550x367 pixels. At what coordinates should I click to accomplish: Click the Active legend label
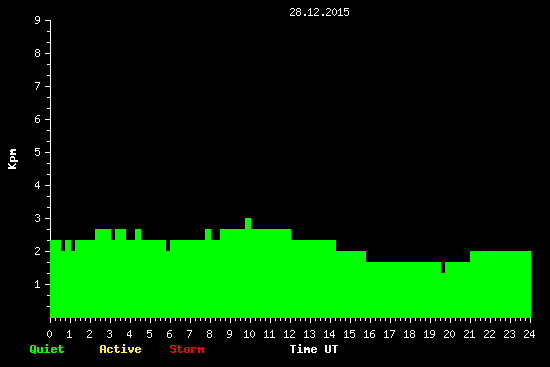(120, 349)
